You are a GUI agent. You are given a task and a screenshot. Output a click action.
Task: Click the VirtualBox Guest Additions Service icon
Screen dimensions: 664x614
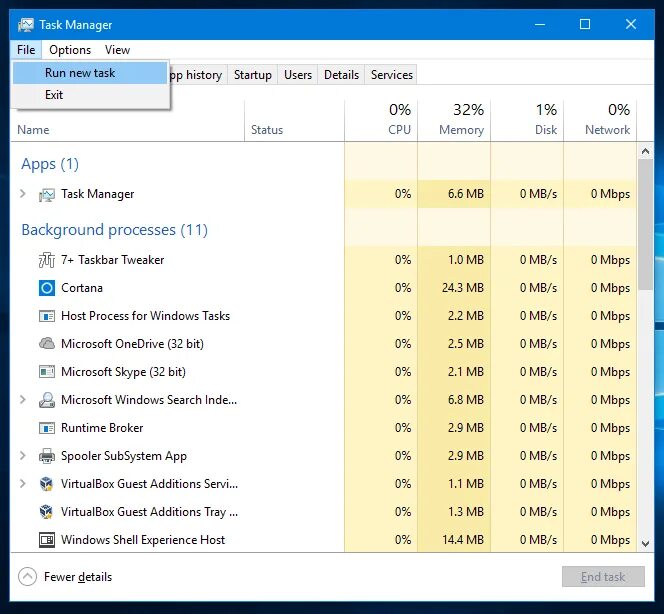47,484
